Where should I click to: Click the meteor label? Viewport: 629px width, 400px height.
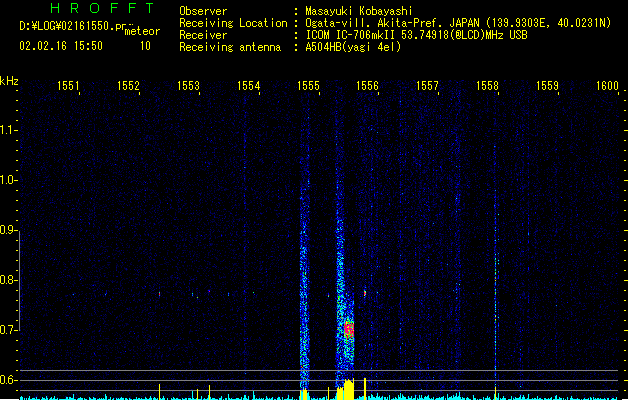(x=142, y=31)
